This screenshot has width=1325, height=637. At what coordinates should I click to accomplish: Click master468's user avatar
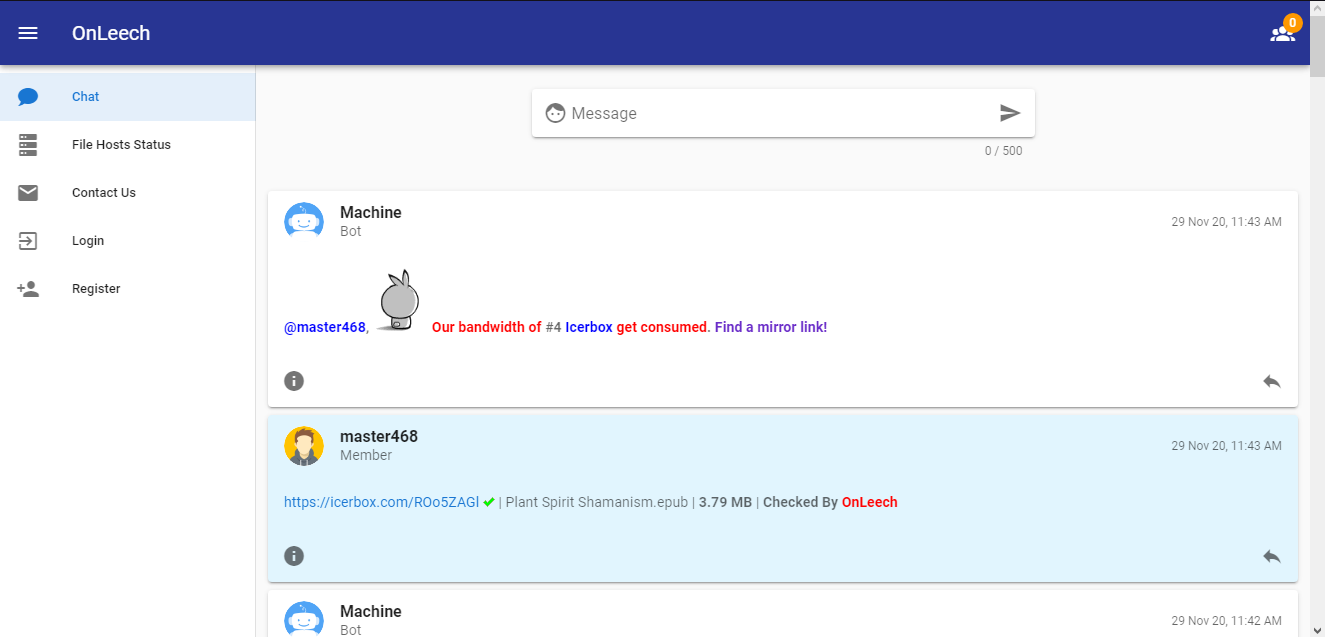(304, 445)
